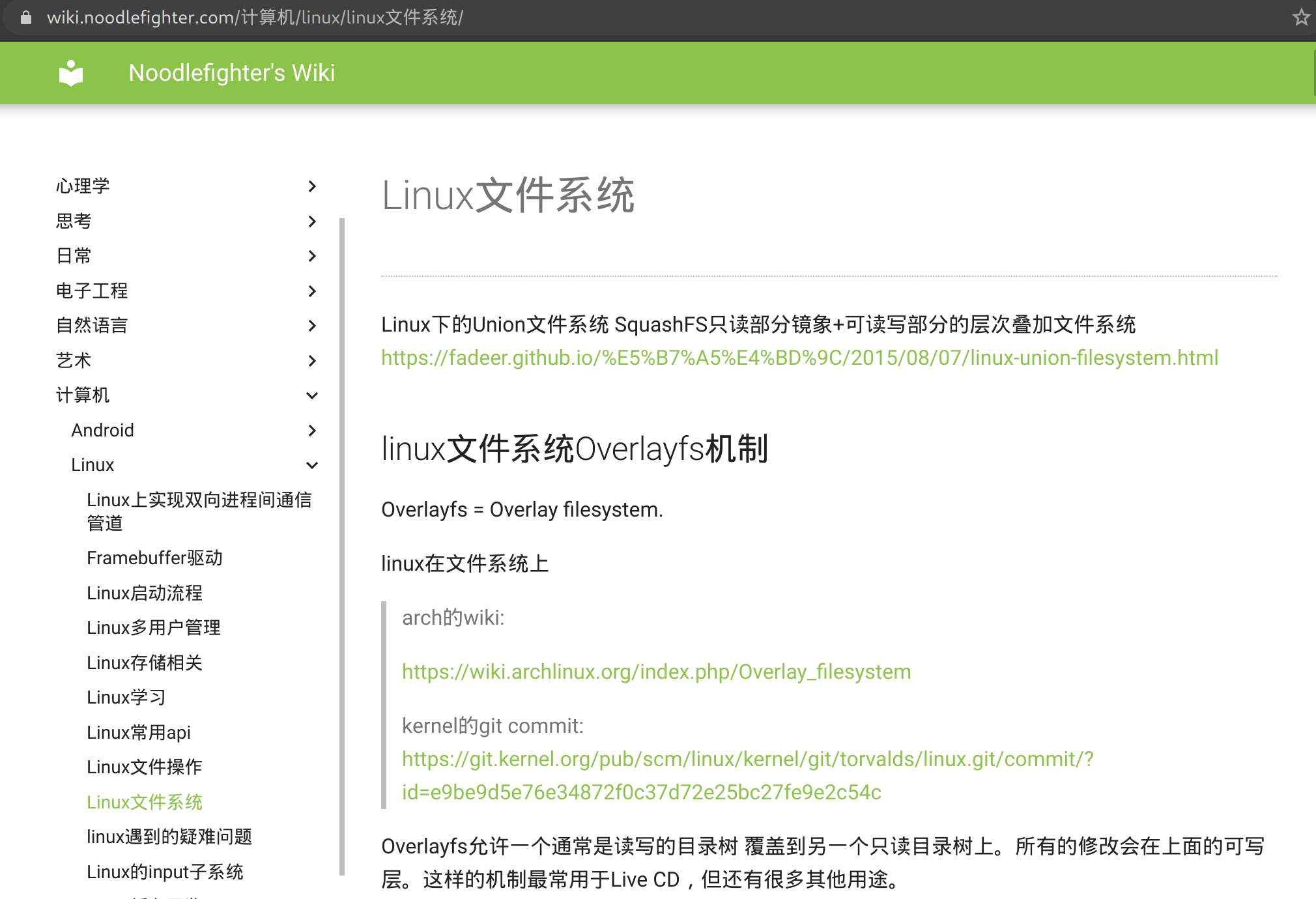
Task: Click the wiki logo icon in header
Action: click(x=71, y=73)
